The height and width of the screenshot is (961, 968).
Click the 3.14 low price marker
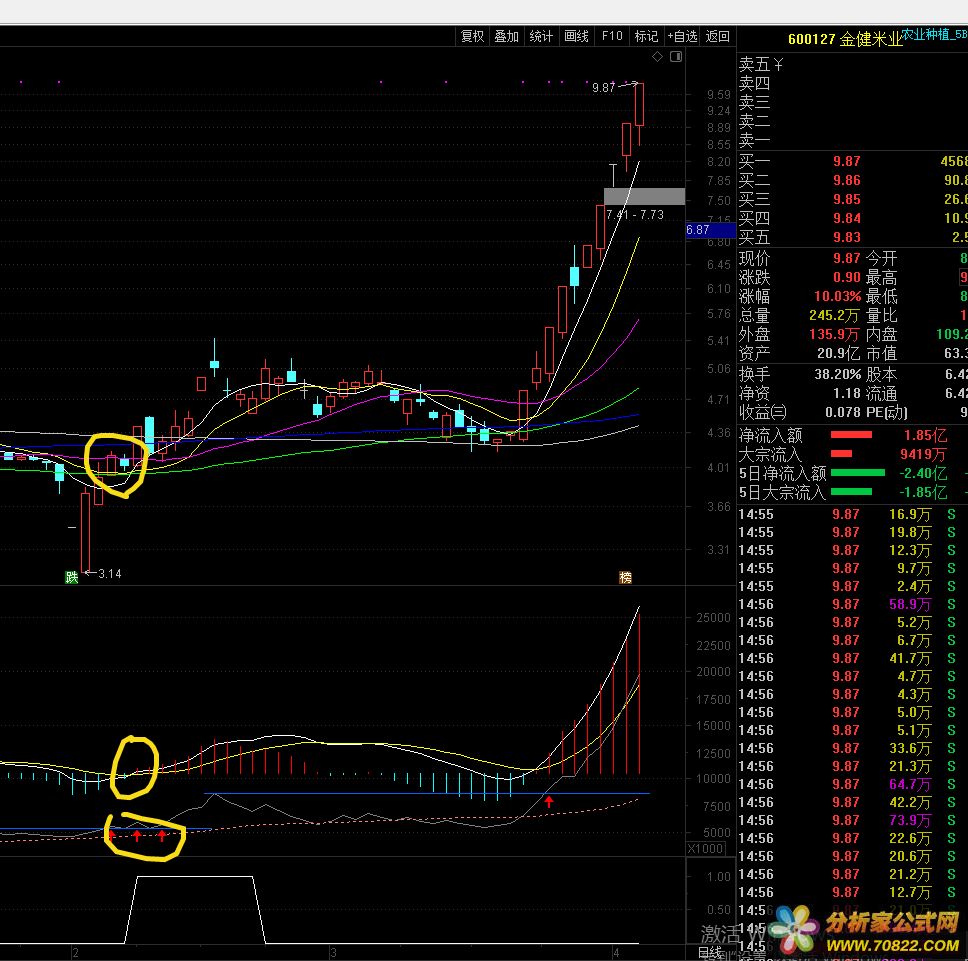(108, 574)
